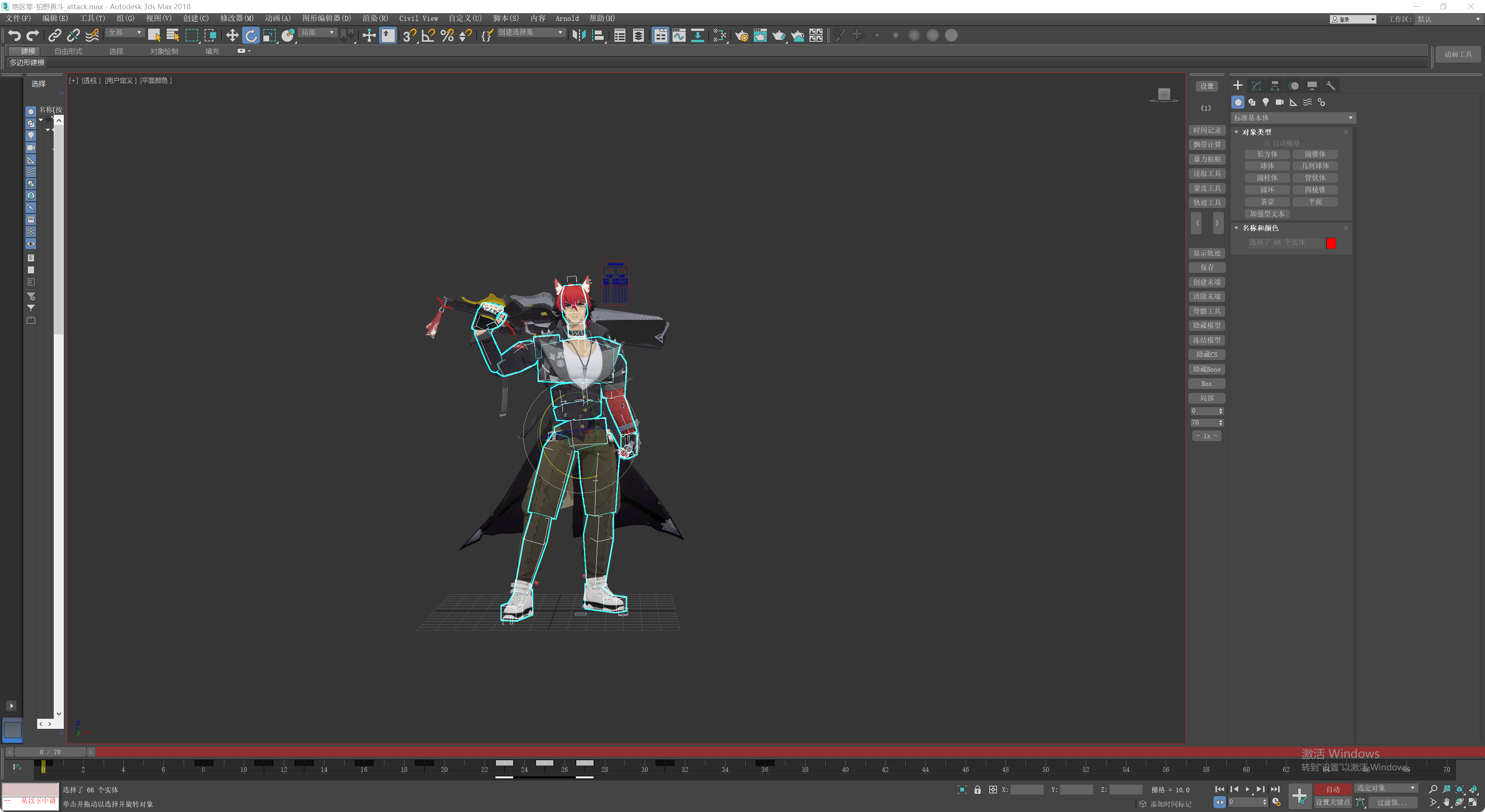Open the Curve Editor icon
Viewport: 1485px width, 812px height.
click(679, 36)
